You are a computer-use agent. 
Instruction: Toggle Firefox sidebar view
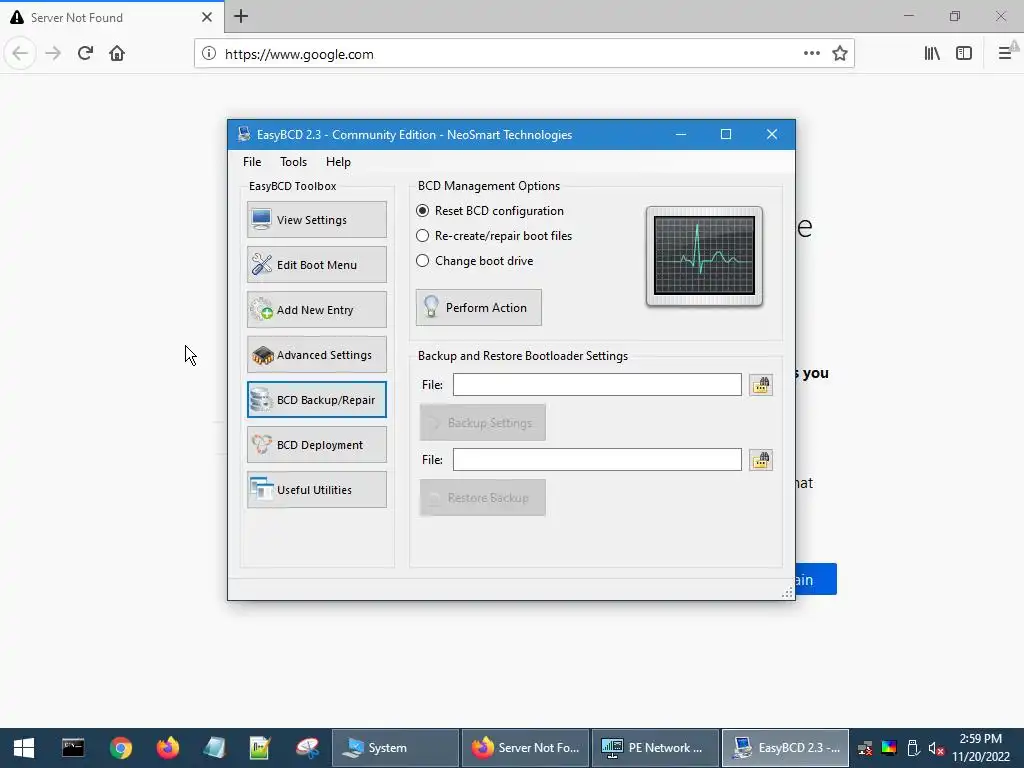coord(964,54)
